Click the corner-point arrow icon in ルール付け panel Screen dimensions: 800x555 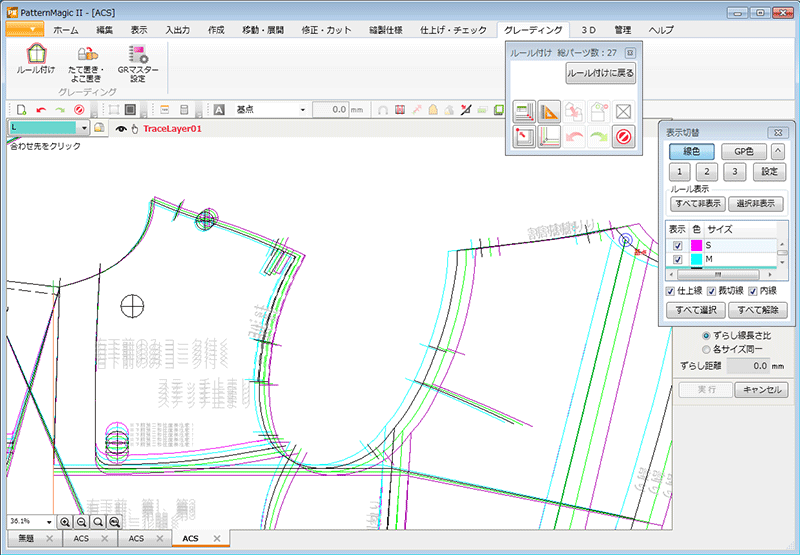524,137
